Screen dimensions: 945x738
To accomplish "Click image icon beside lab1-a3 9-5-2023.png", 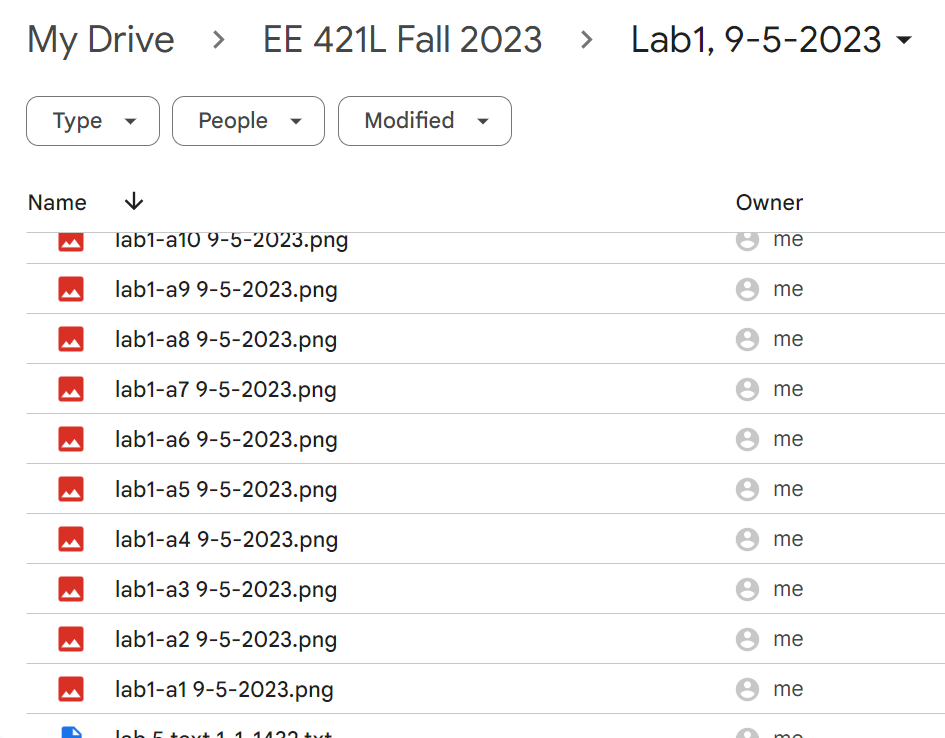I will click(x=71, y=589).
